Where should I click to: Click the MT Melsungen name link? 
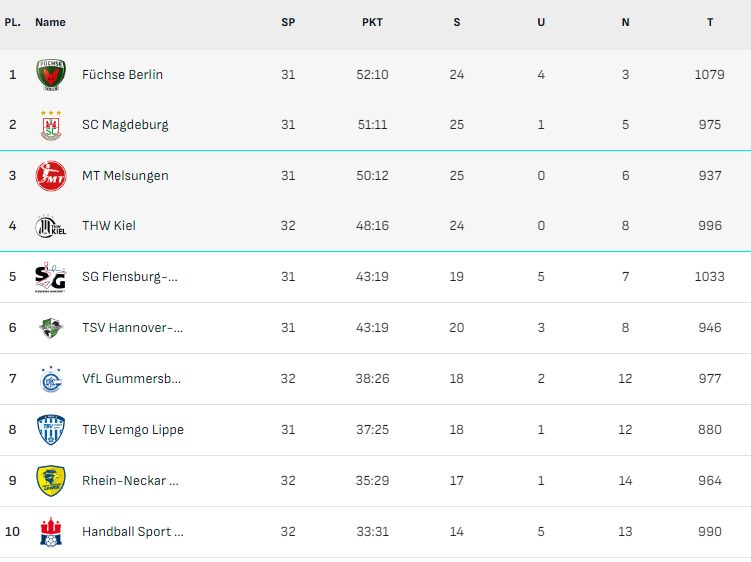point(125,176)
